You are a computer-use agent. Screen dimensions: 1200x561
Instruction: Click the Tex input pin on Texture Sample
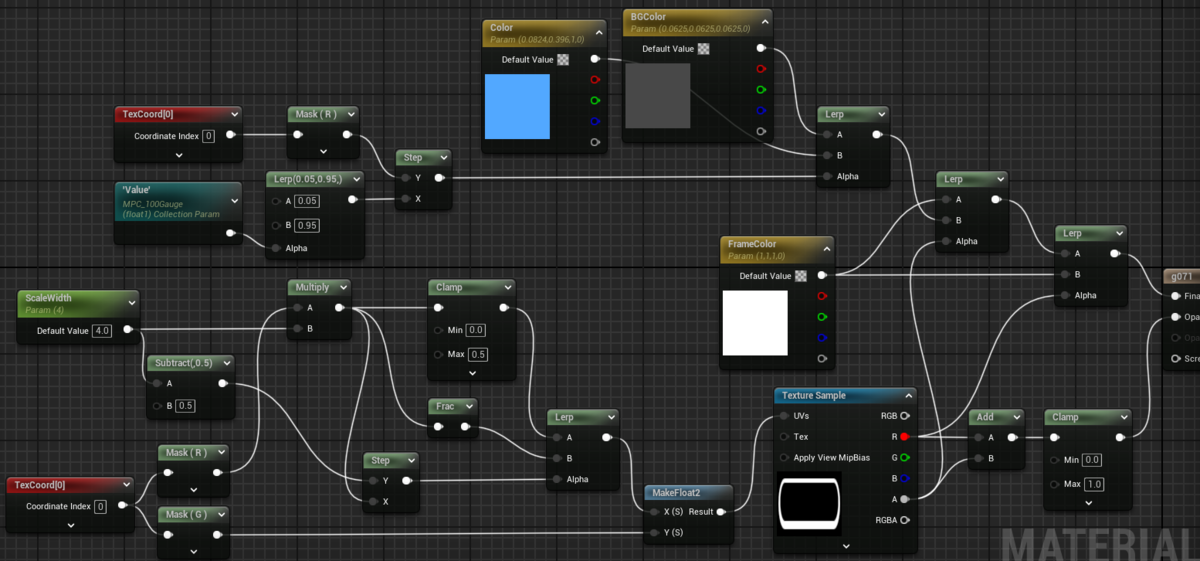(784, 436)
